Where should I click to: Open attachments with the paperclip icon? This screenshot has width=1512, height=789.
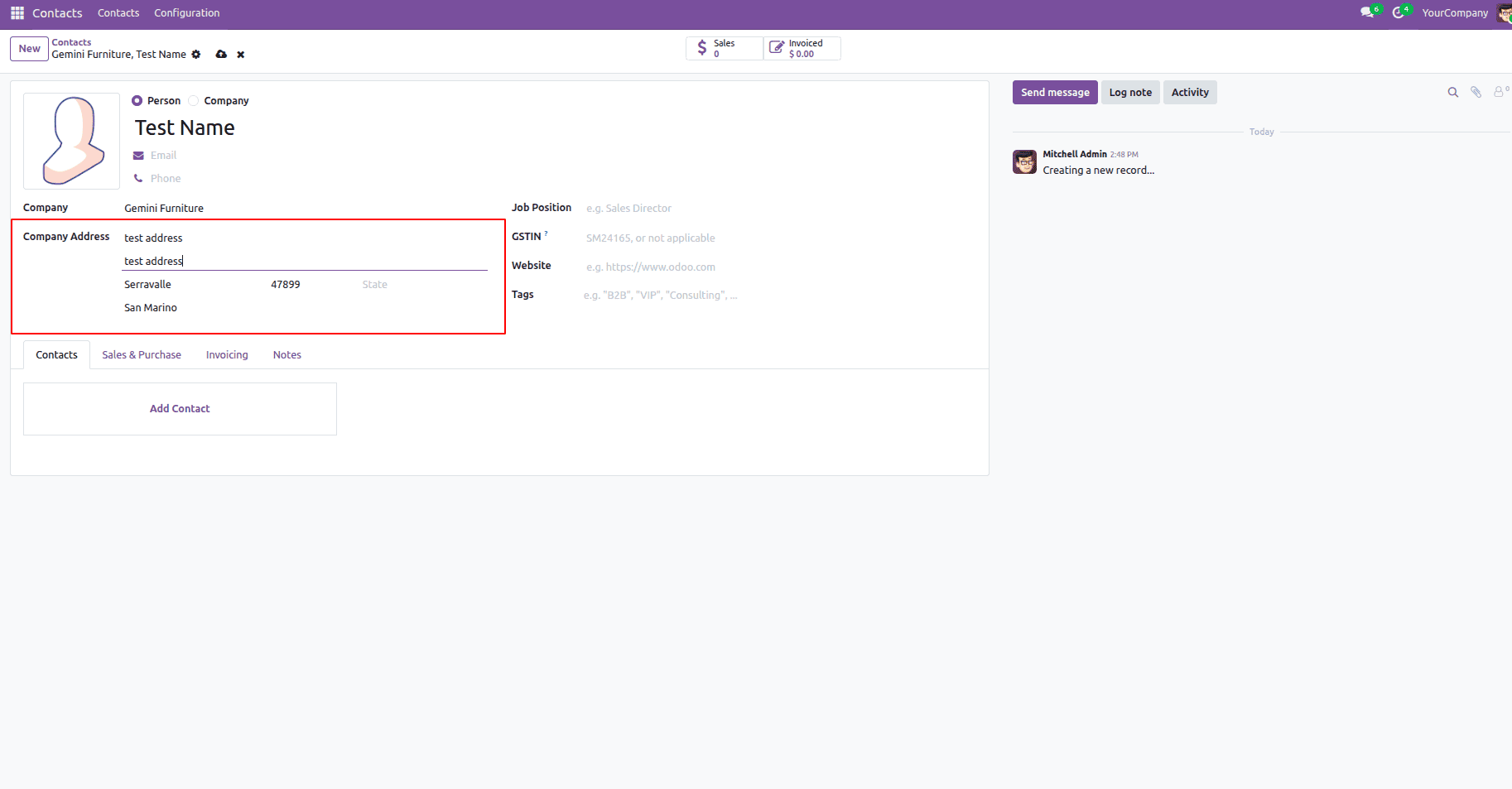[1476, 93]
